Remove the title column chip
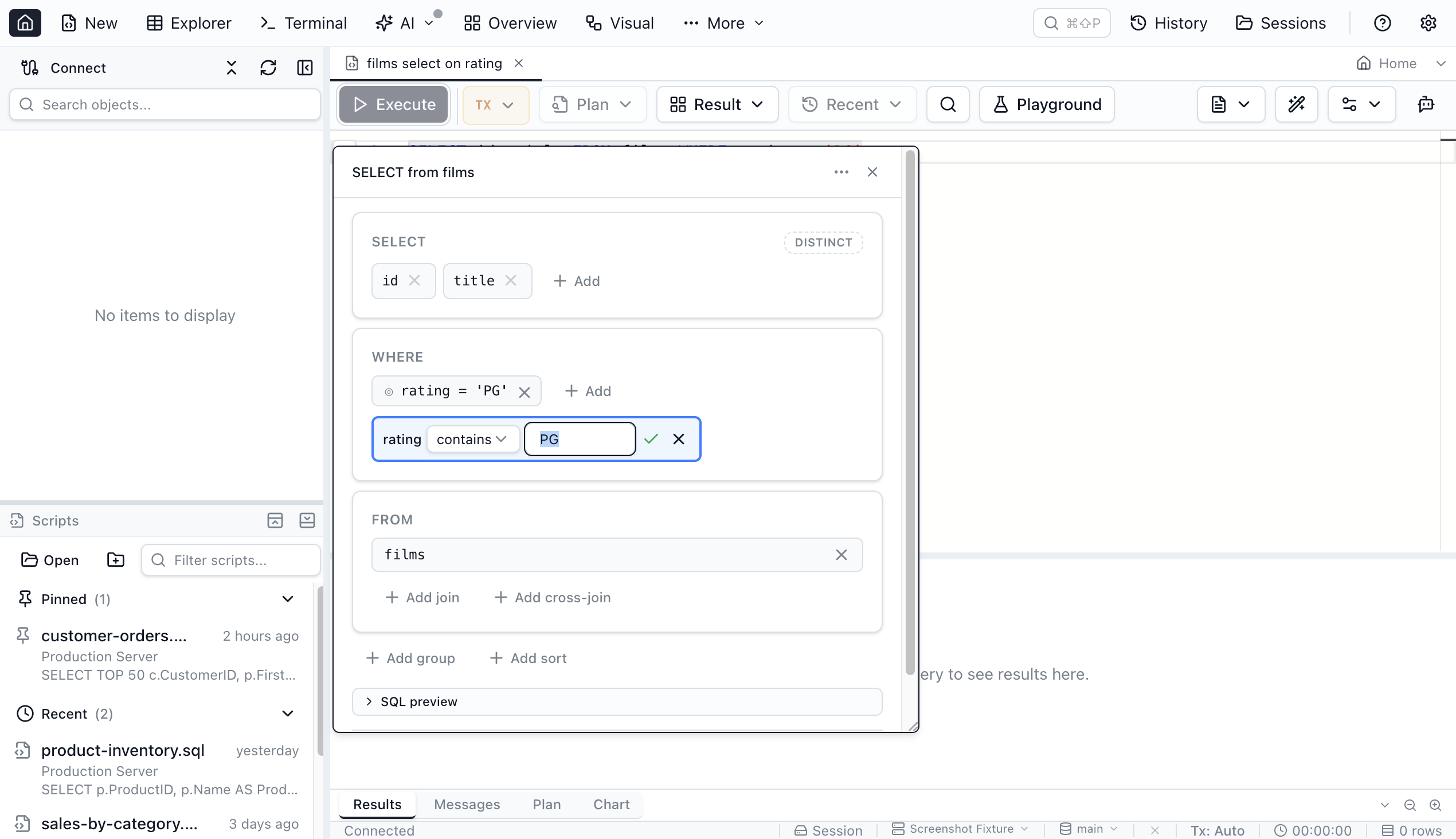1456x839 pixels. click(511, 281)
